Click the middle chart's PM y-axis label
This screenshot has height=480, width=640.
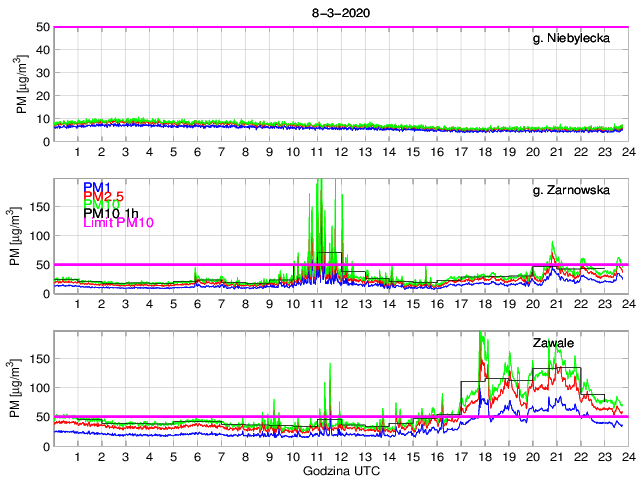point(21,237)
